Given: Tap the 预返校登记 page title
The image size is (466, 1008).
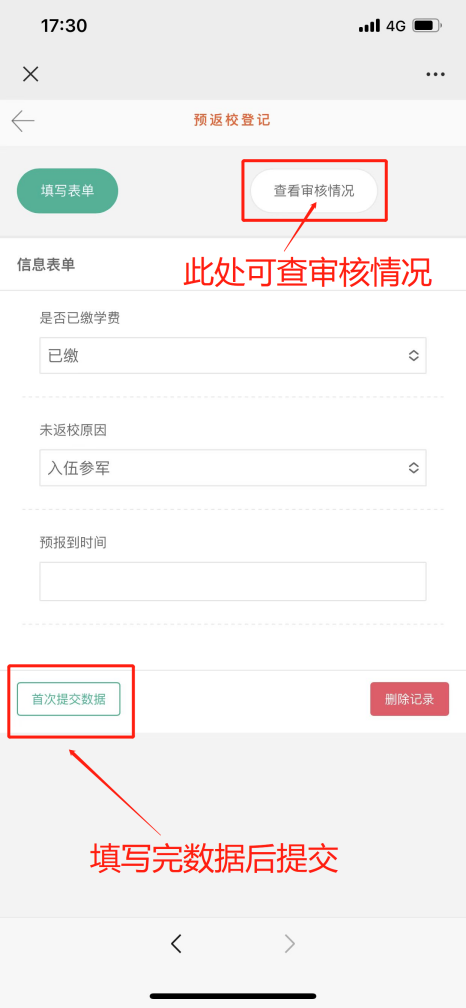Looking at the screenshot, I should click(x=232, y=120).
